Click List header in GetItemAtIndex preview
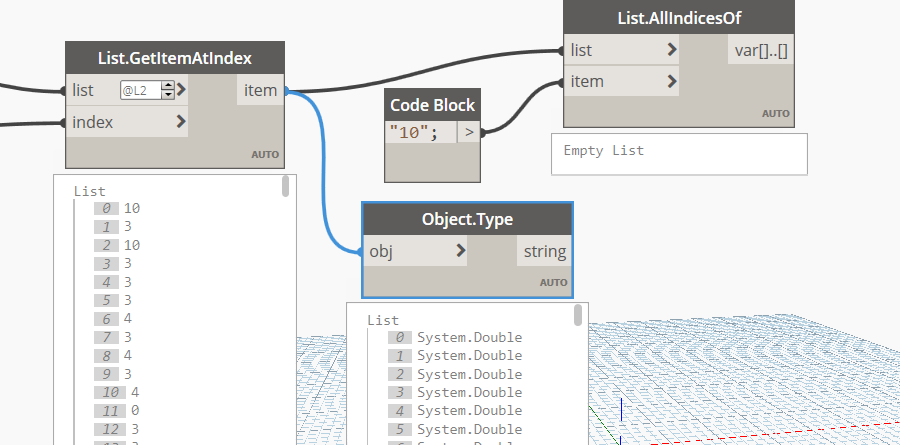 click(90, 191)
